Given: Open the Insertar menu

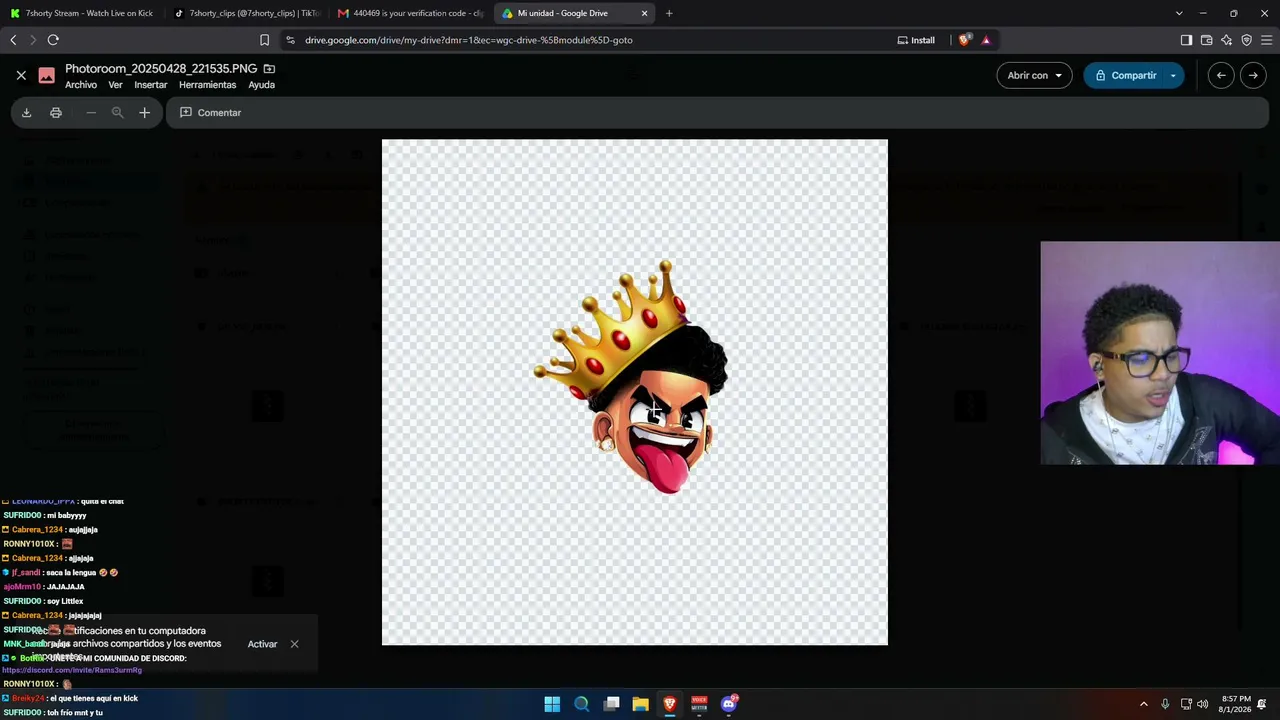Looking at the screenshot, I should coord(151,85).
